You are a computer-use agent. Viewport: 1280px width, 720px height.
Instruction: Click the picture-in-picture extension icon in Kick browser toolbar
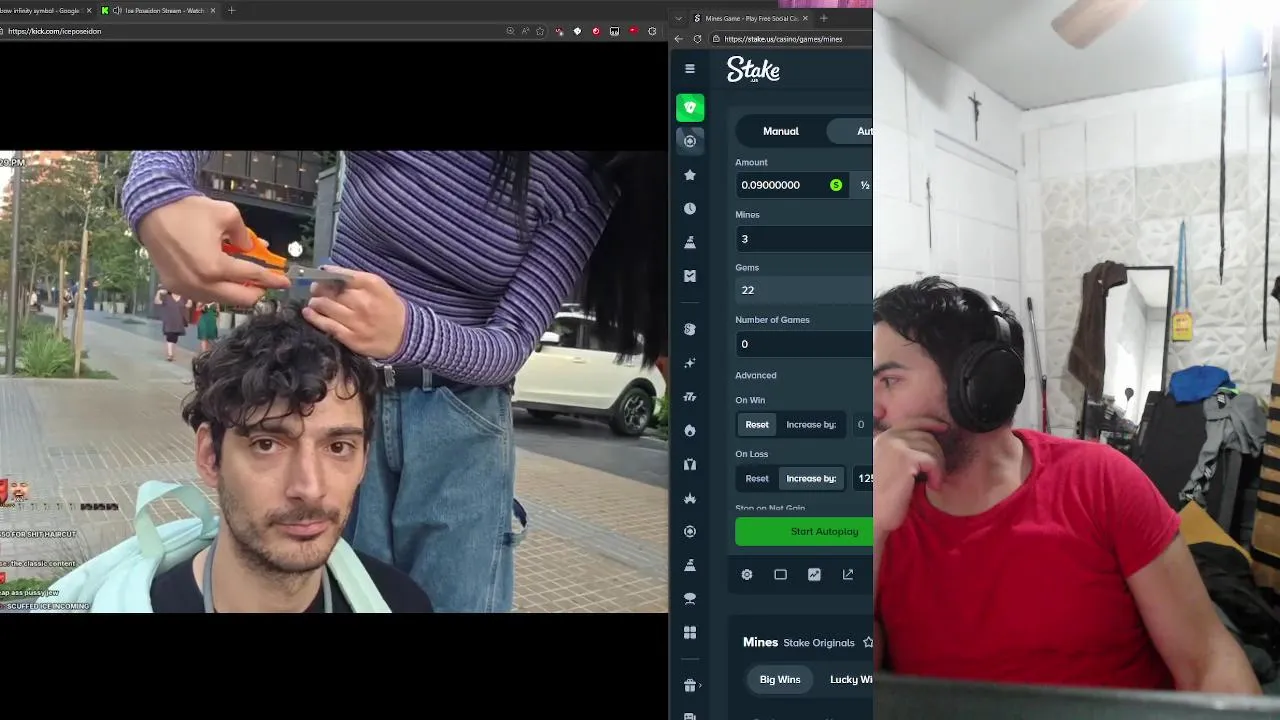[x=615, y=31]
